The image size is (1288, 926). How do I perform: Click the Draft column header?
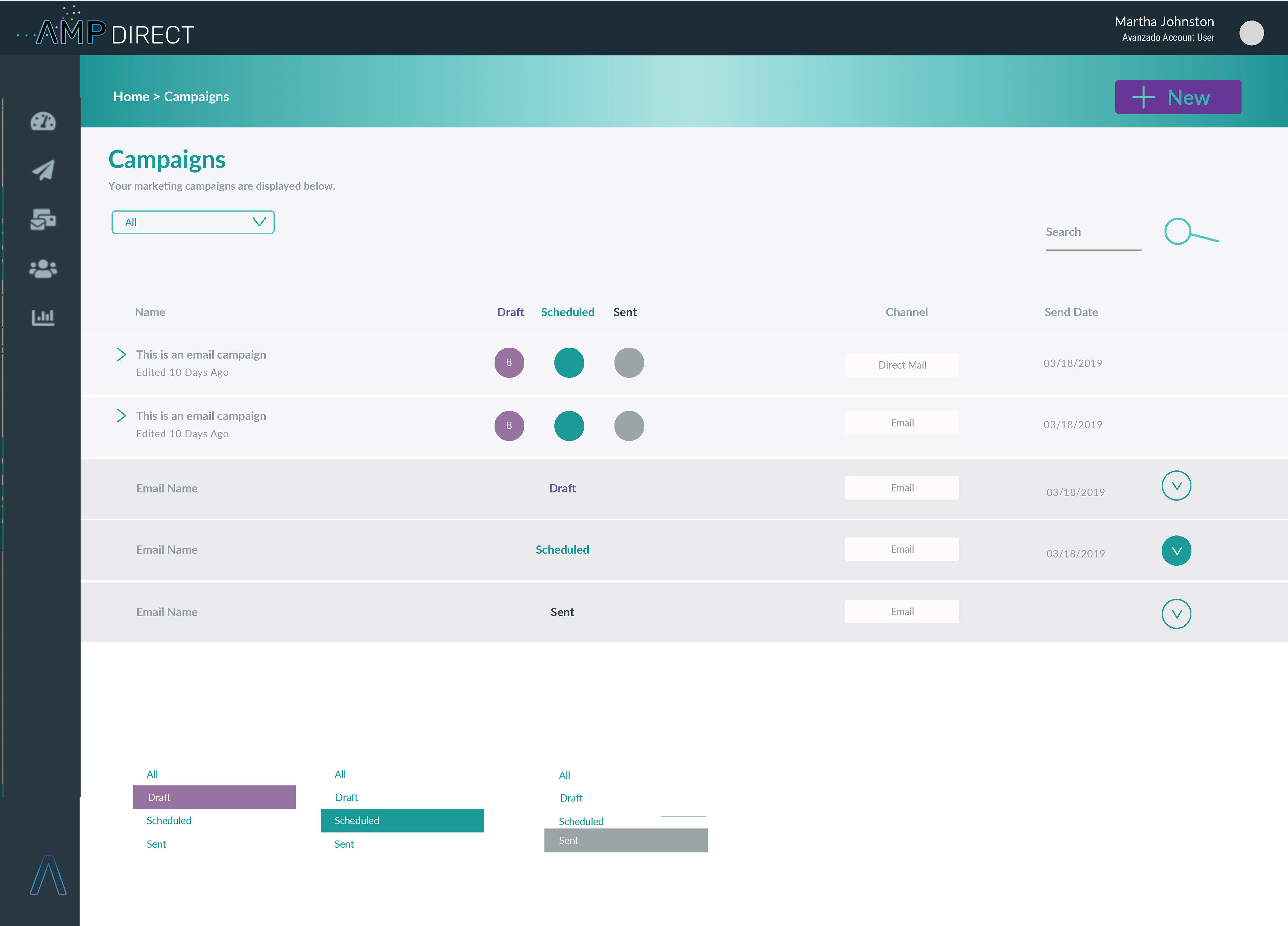[x=510, y=312]
